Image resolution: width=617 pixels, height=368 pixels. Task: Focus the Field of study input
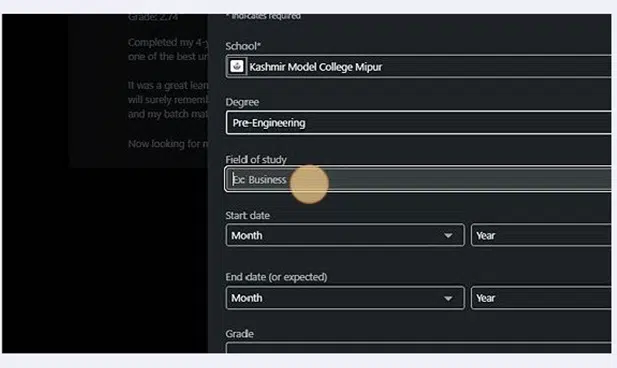(x=419, y=179)
